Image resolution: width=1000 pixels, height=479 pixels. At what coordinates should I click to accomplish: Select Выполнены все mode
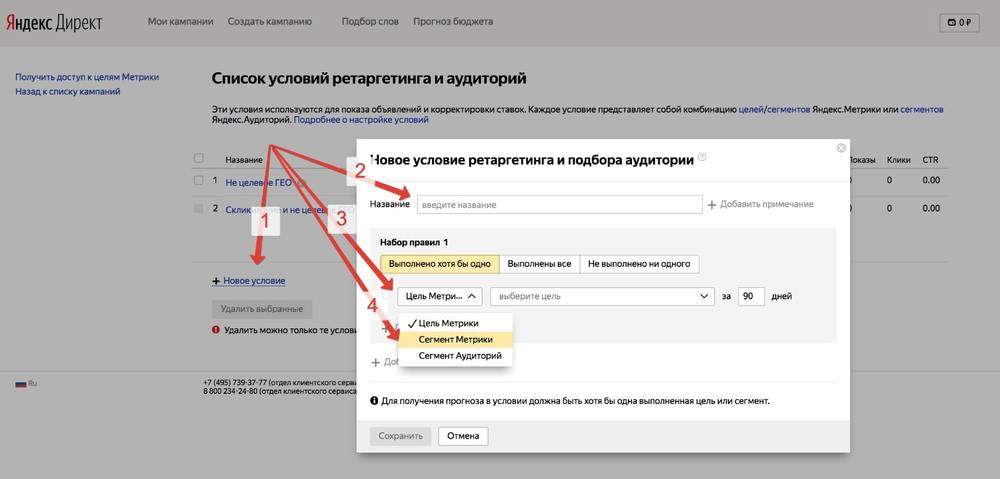point(540,263)
